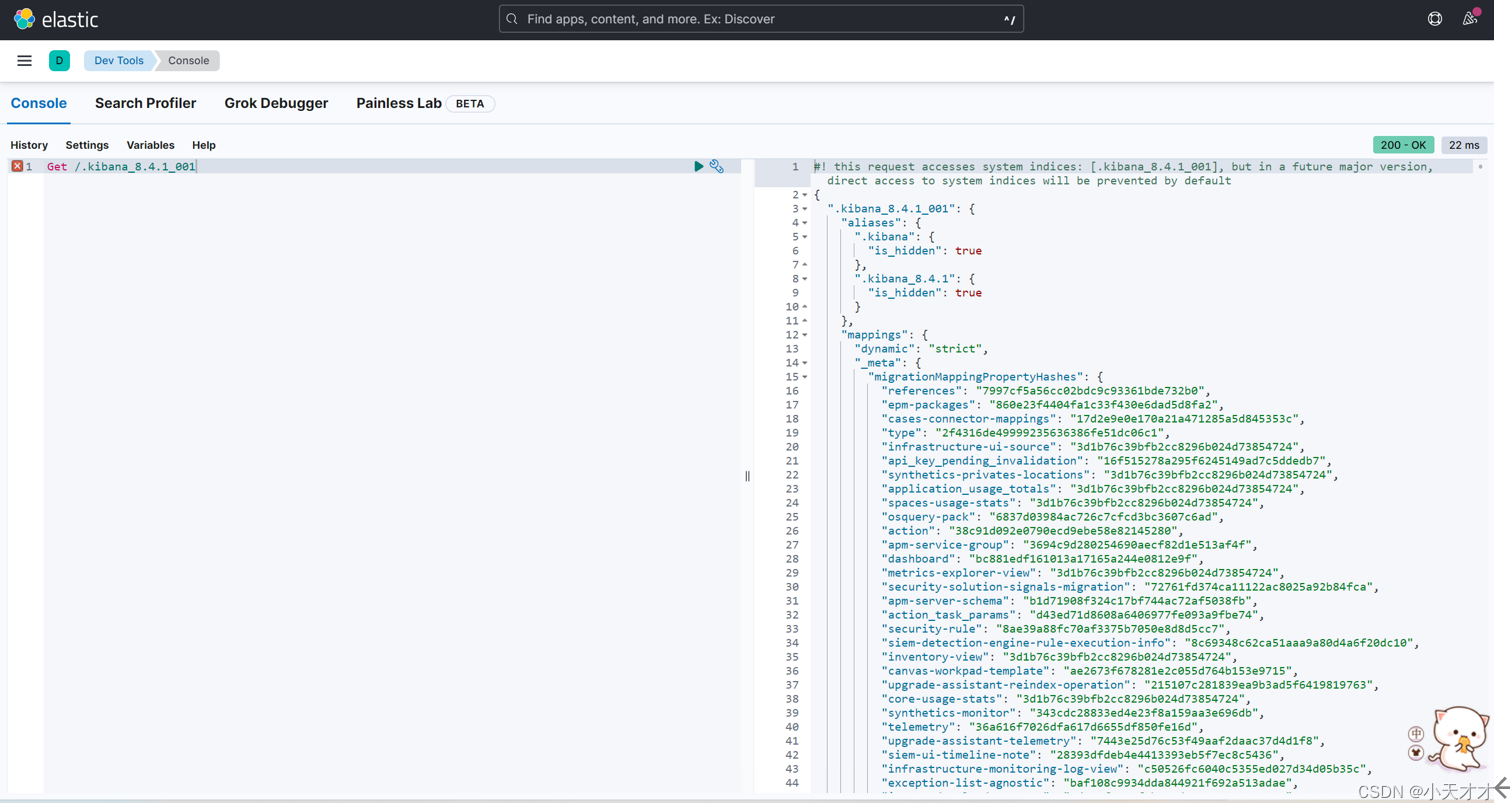Click the "synthetics-monitor" hash line
The width and height of the screenshot is (1510, 810).
click(x=1074, y=713)
